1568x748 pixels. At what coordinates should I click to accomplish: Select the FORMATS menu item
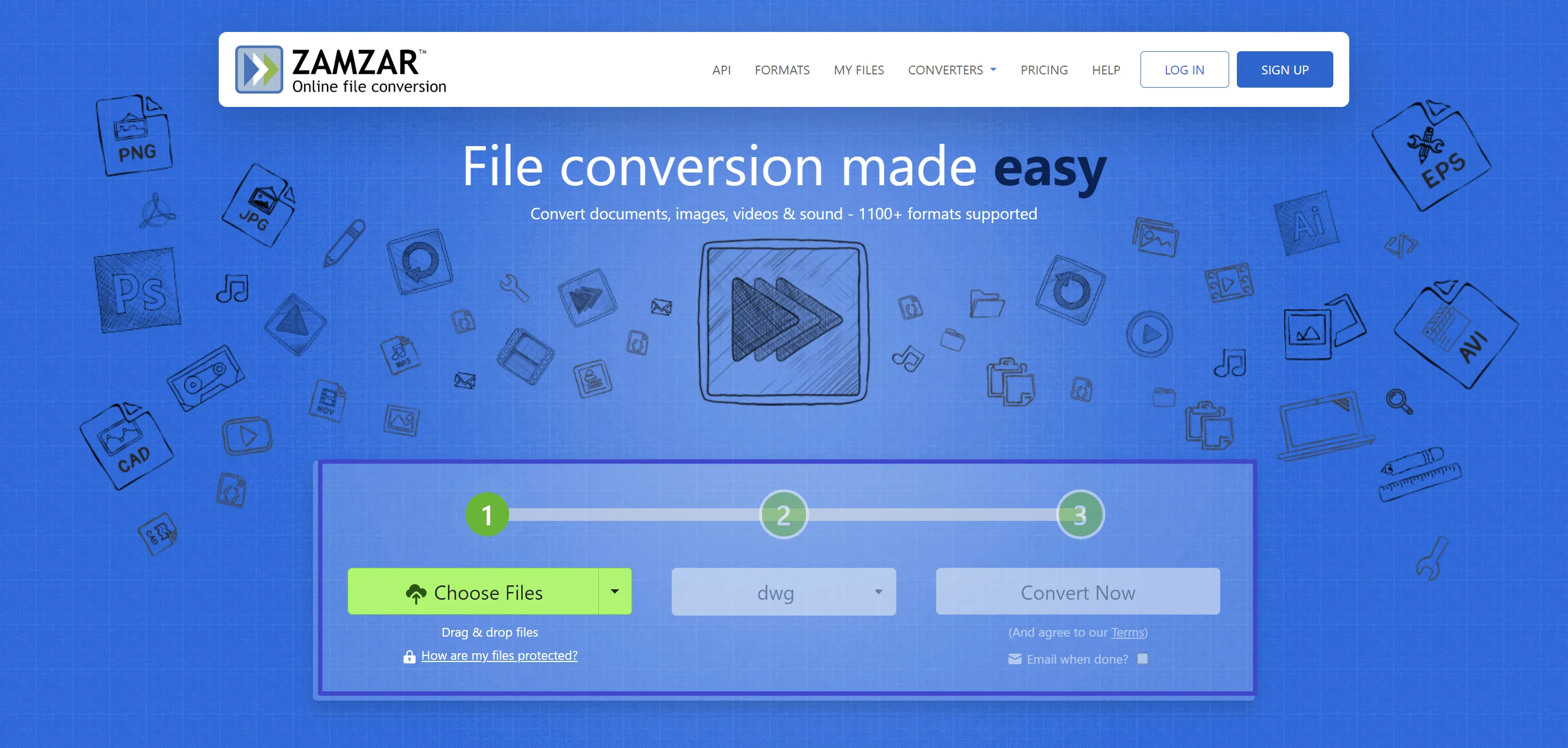point(782,69)
